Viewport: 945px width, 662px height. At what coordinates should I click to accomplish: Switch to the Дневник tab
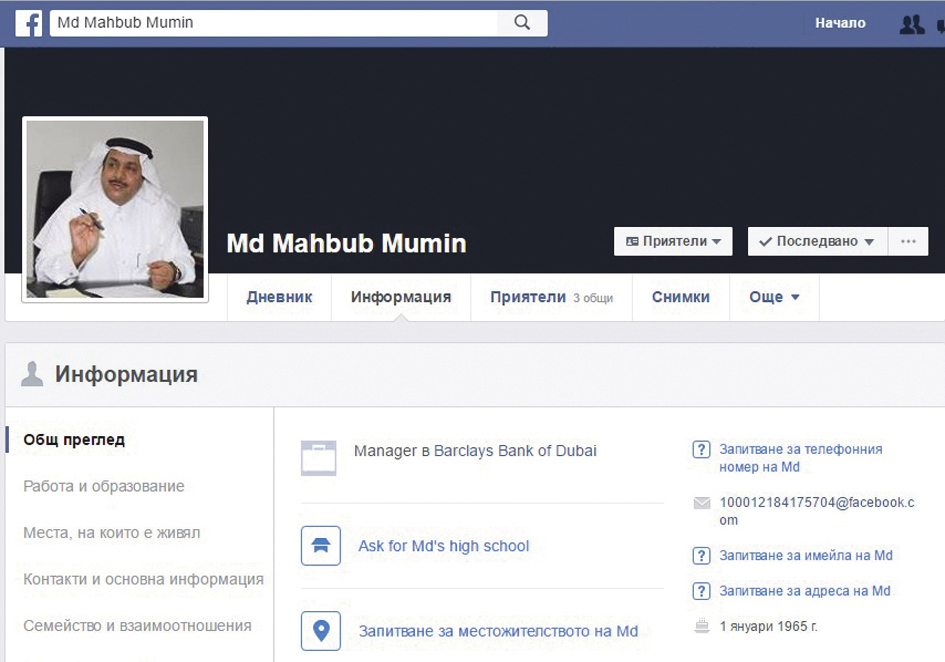280,297
